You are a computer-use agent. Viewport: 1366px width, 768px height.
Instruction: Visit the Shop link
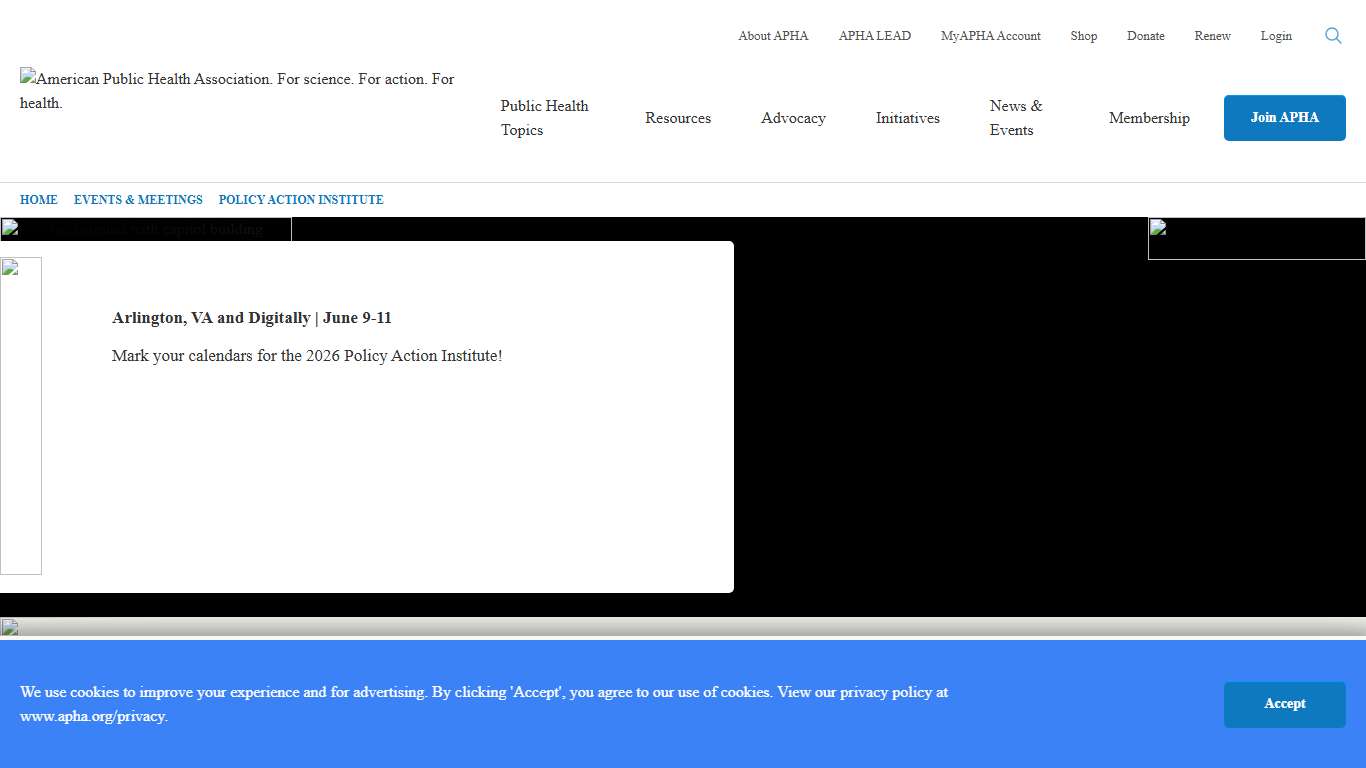(1083, 36)
